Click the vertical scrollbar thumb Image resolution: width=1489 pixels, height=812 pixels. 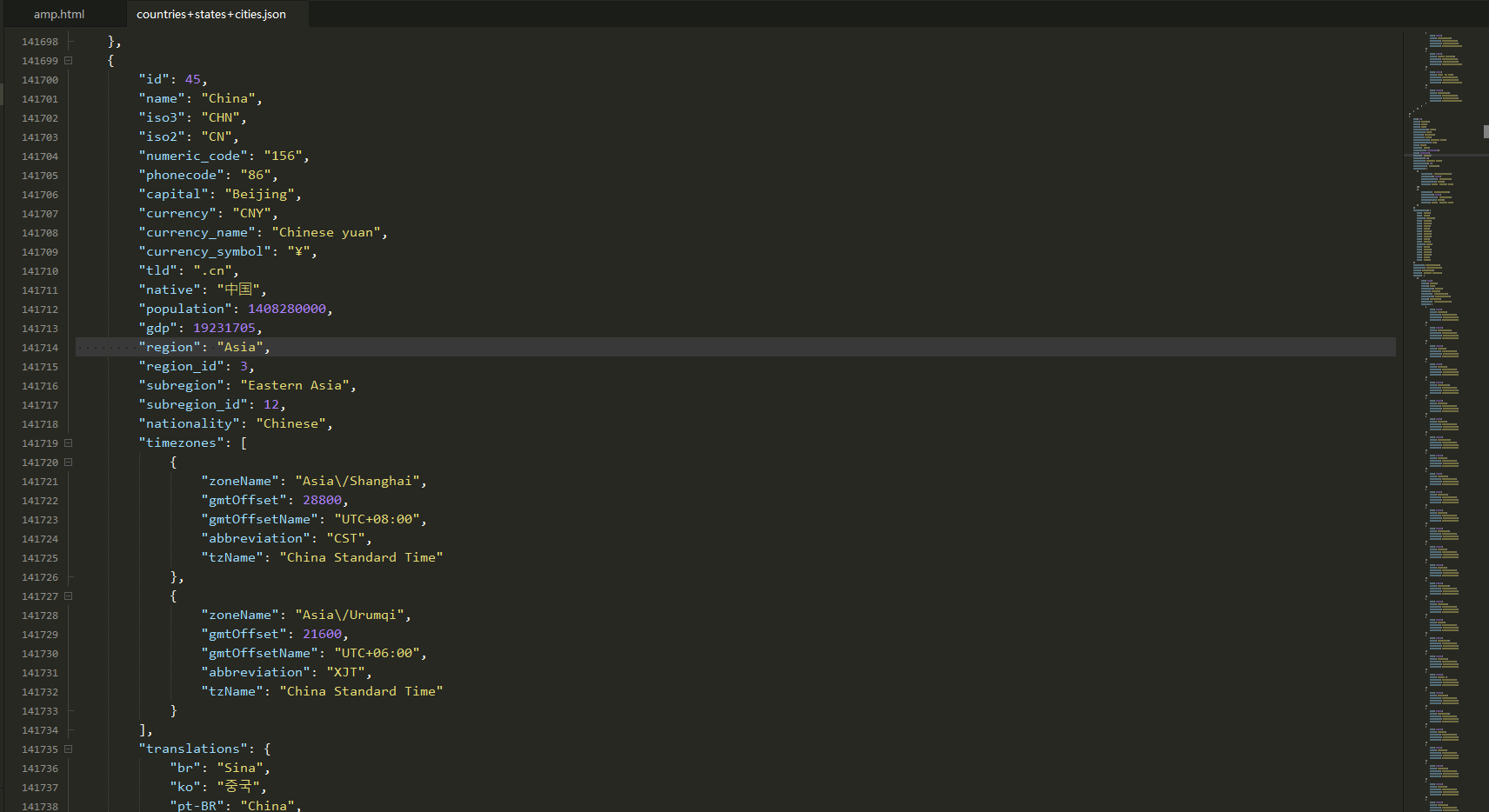point(1484,132)
